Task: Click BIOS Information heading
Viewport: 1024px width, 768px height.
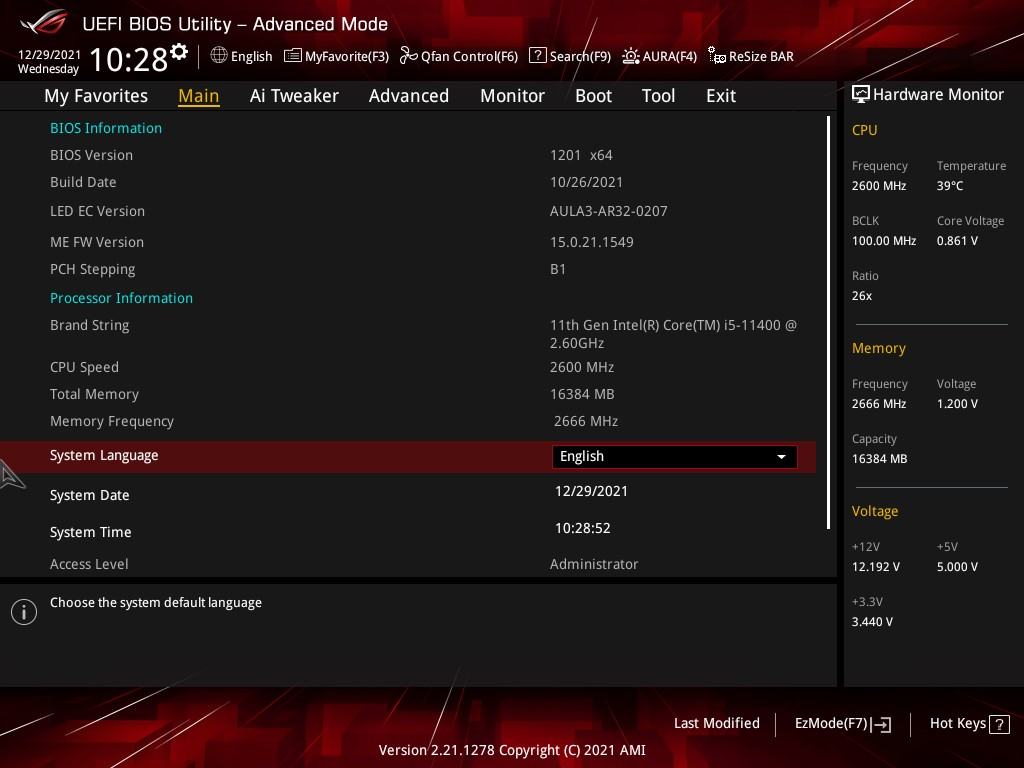Action: coord(106,128)
